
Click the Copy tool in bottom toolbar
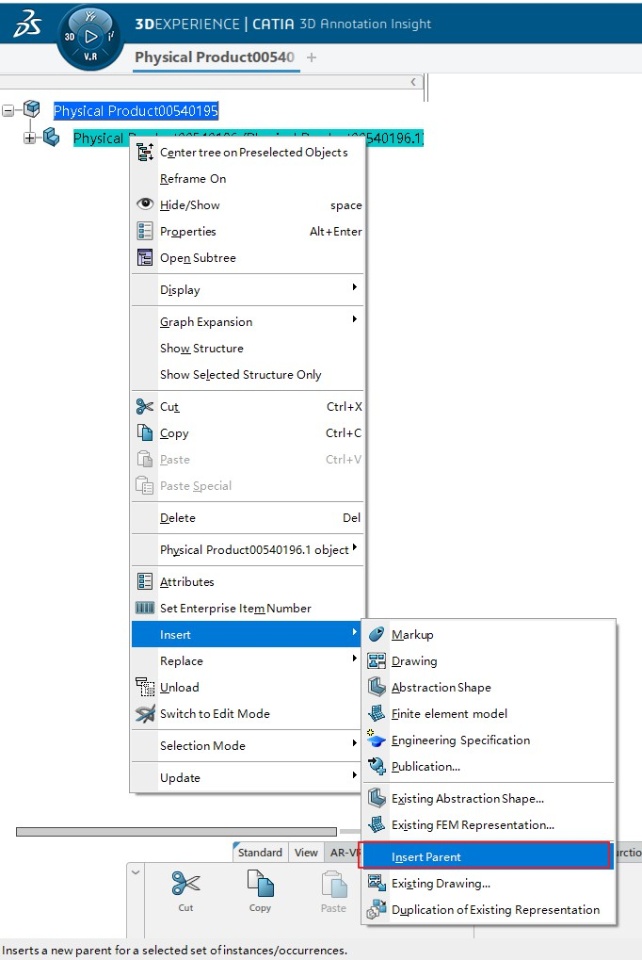tap(259, 891)
